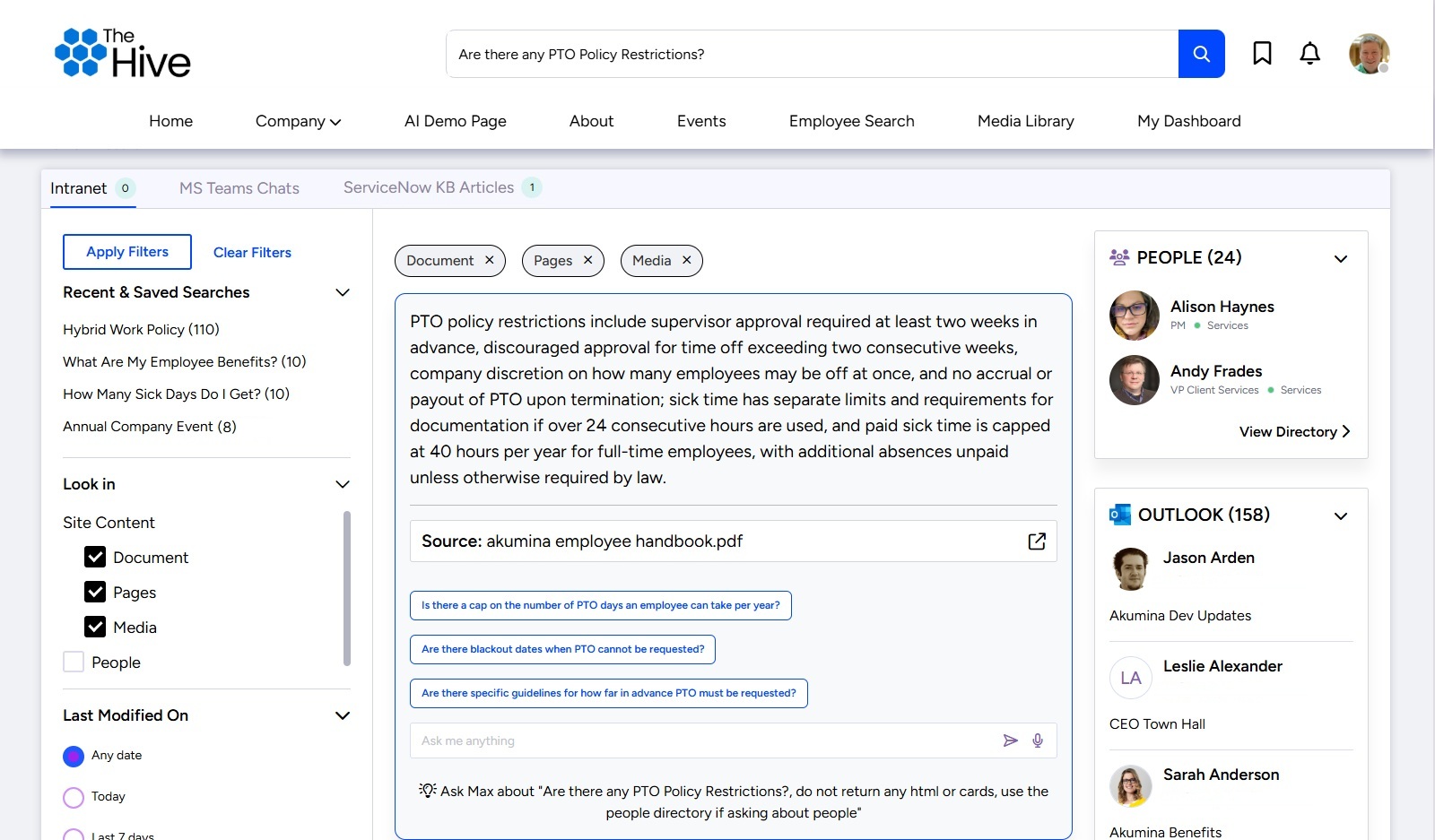Click the profile avatar picture
This screenshot has height=840, width=1435.
click(1370, 54)
